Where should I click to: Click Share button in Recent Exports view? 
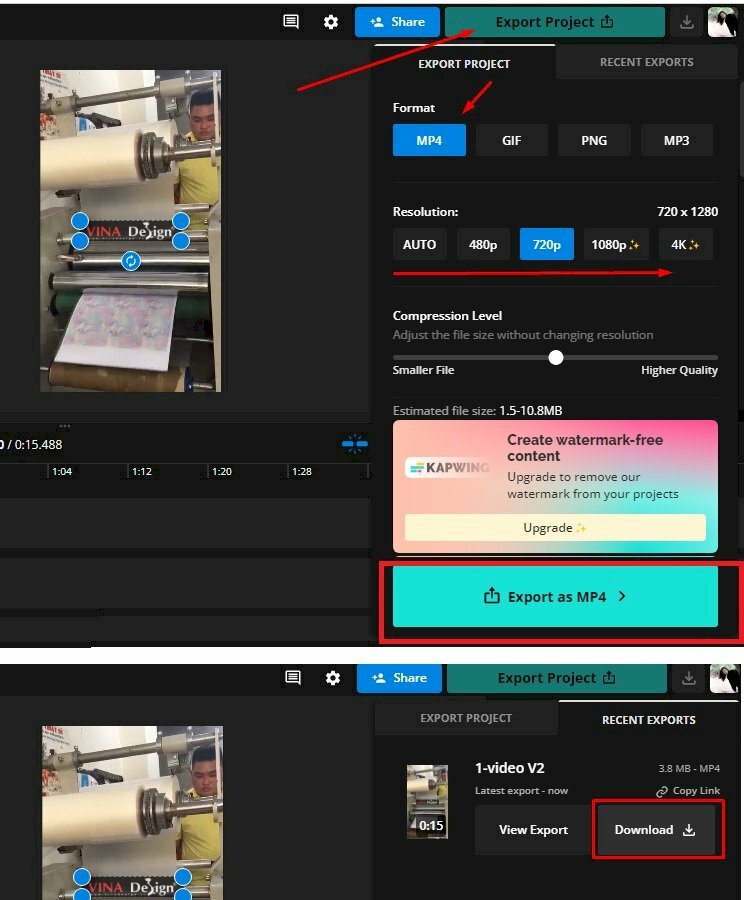[399, 678]
